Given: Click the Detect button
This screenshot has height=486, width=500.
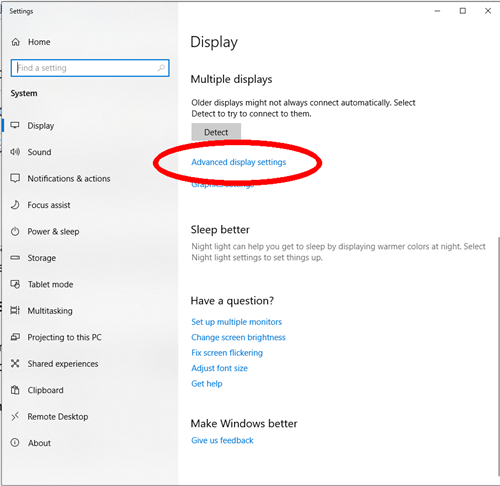Looking at the screenshot, I should pos(216,132).
